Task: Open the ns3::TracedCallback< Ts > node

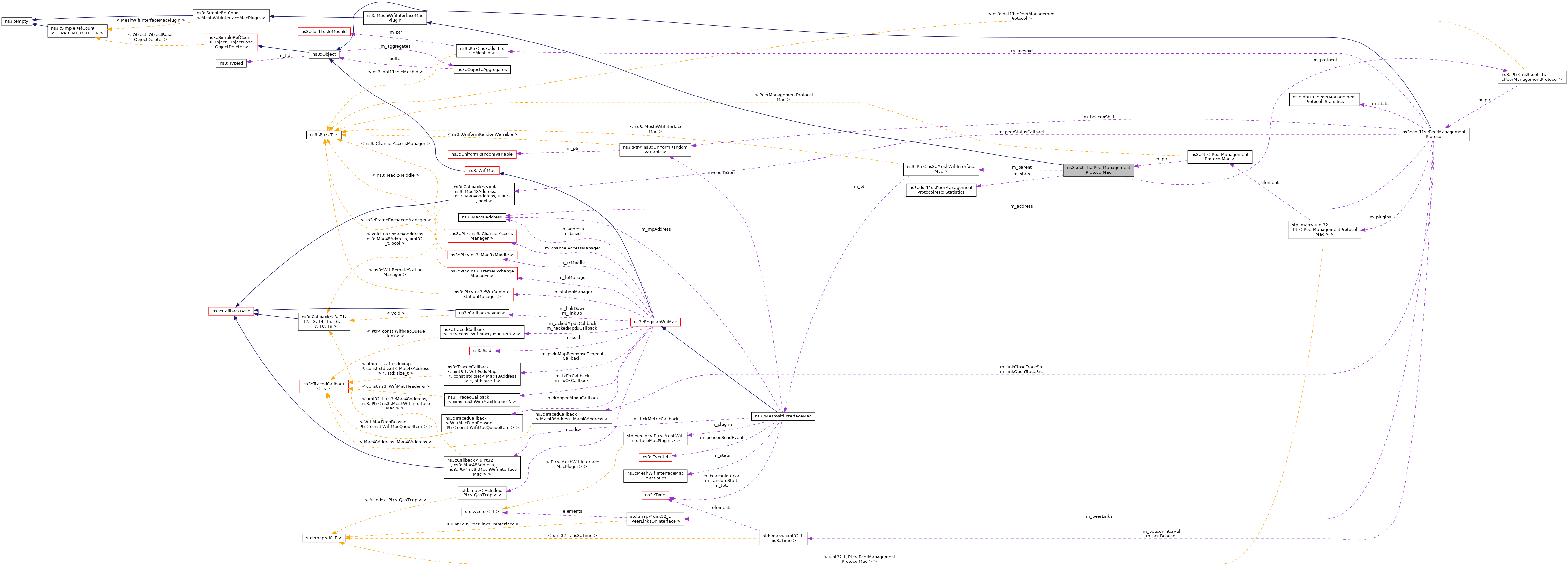Action: coord(324,386)
